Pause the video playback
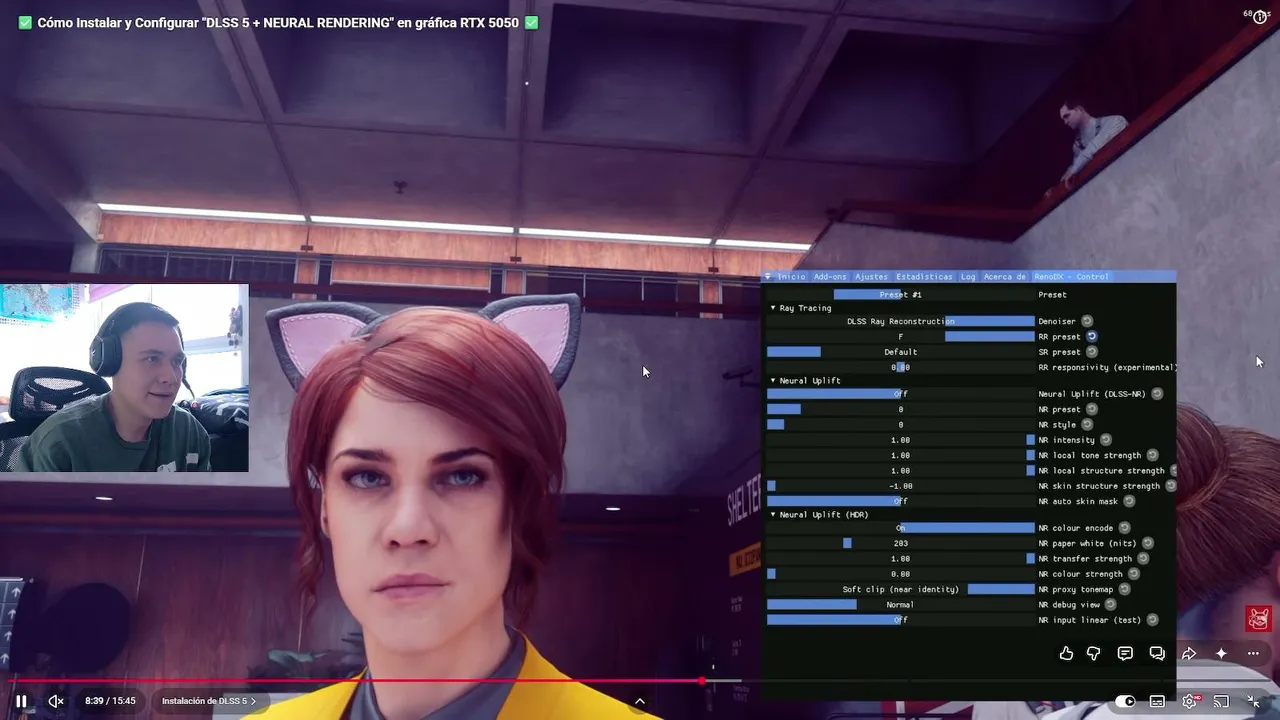 [x=21, y=701]
